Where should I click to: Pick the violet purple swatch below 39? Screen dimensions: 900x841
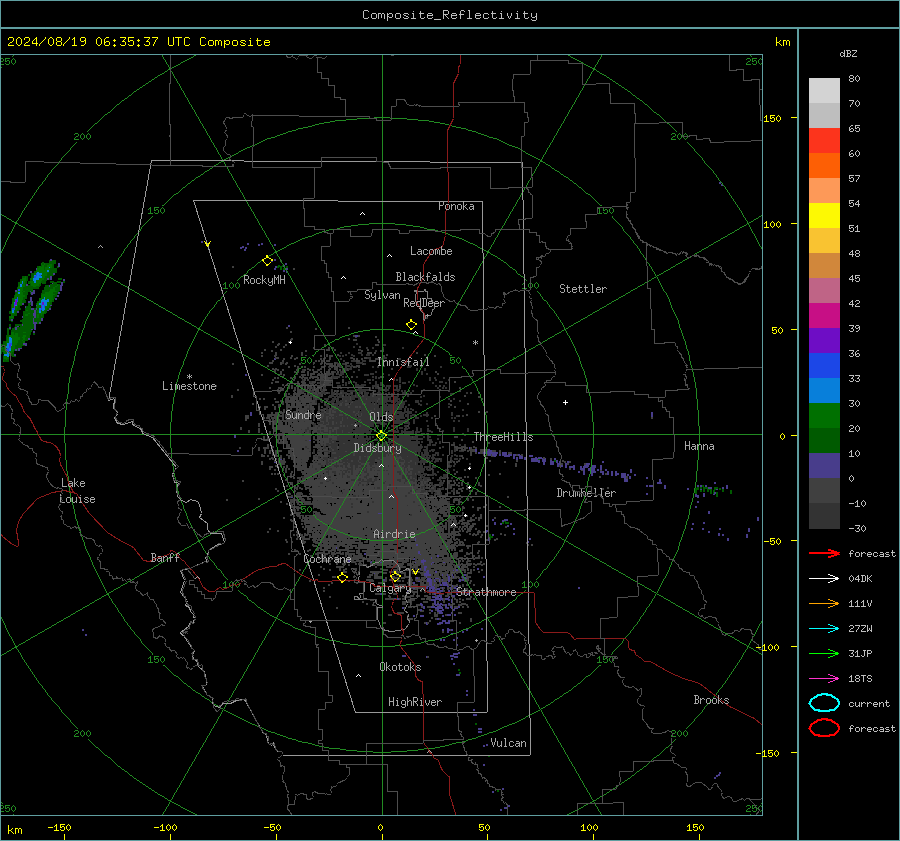tap(824, 340)
